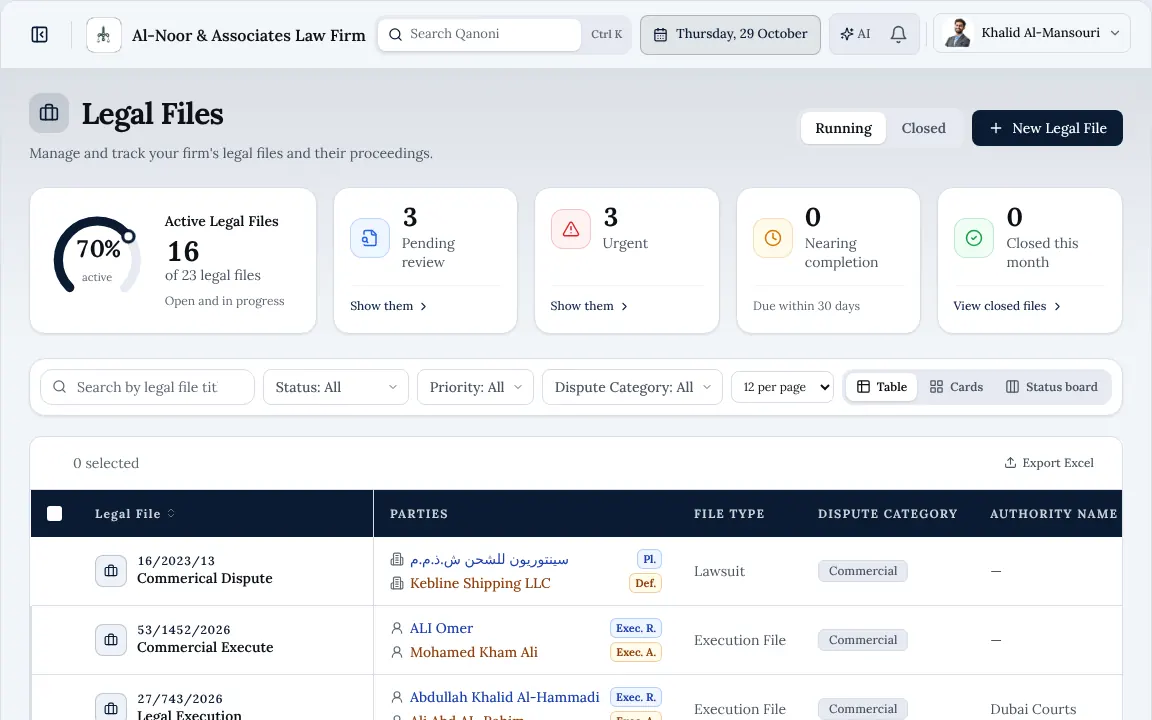Click the Commercial tag in the Lawsuit row
Image resolution: width=1152 pixels, height=720 pixels.
863,571
